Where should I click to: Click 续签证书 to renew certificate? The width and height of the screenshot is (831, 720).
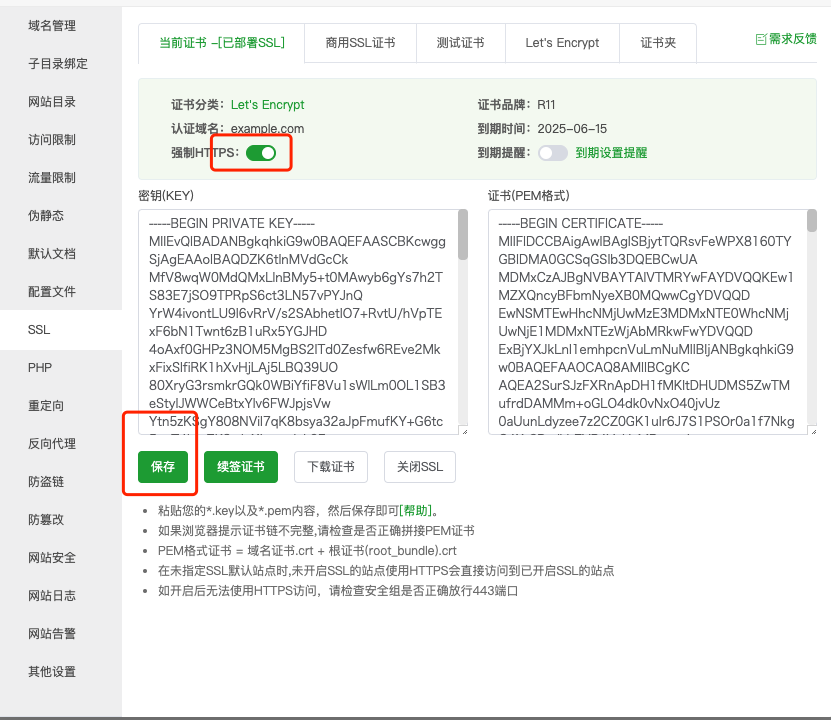pos(240,466)
